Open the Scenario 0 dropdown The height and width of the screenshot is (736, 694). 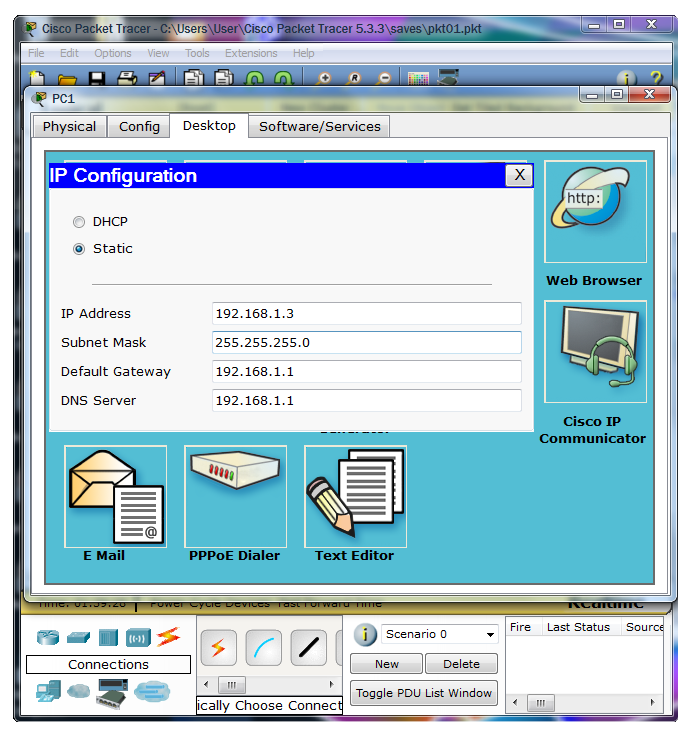[x=439, y=634]
